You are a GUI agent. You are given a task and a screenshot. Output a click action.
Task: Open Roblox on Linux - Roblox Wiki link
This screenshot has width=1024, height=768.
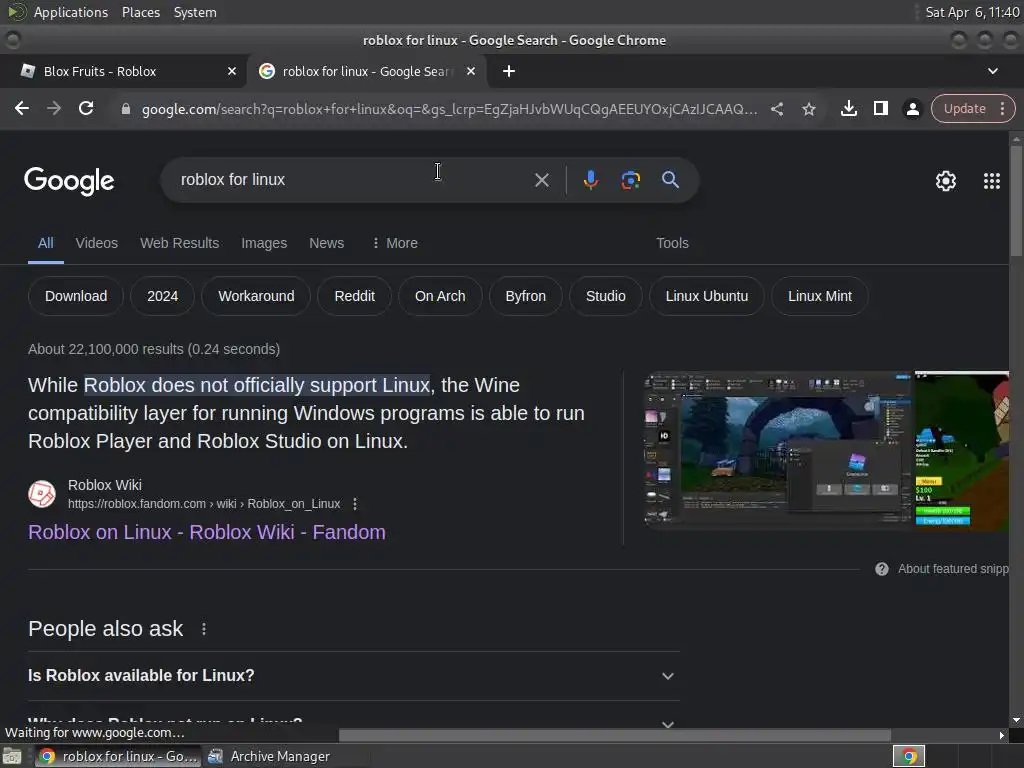coord(206,532)
